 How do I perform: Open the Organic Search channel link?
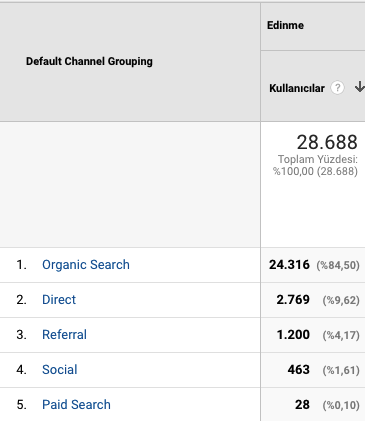click(x=86, y=265)
